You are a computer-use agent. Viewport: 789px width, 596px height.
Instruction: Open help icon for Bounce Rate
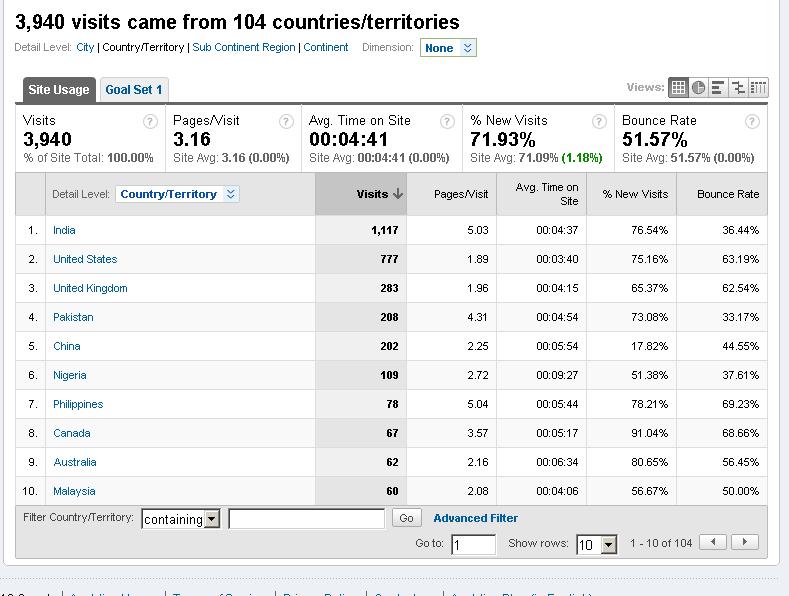752,121
